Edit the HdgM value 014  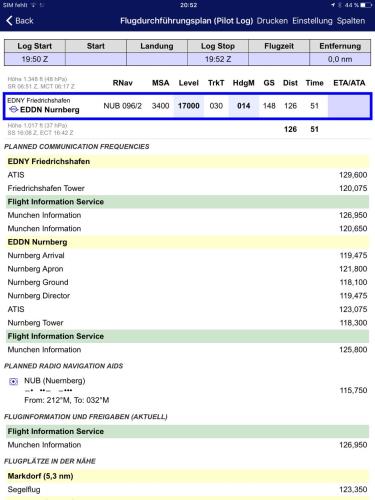pyautogui.click(x=244, y=106)
